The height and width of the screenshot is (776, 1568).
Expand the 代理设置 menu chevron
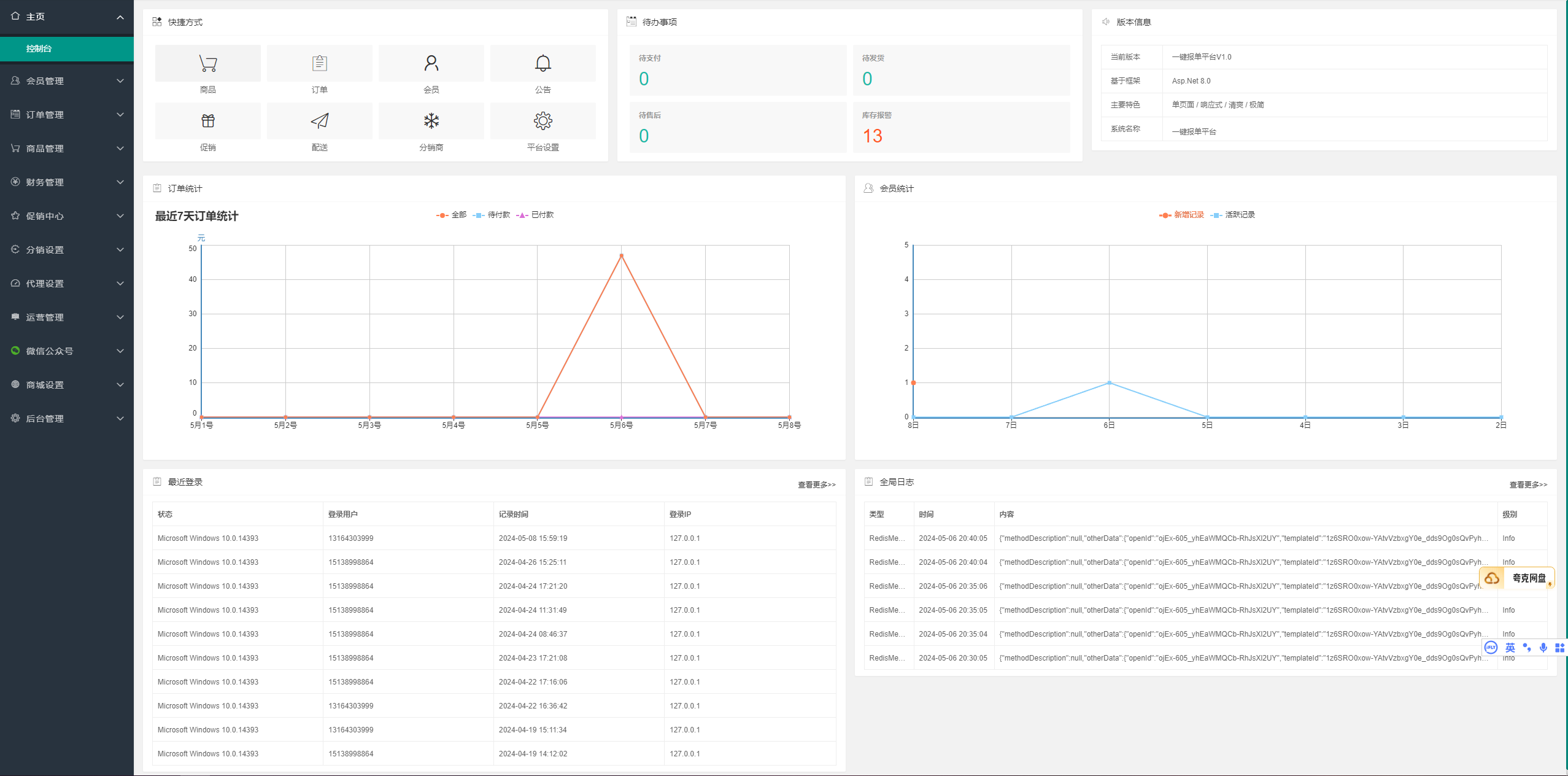click(120, 284)
